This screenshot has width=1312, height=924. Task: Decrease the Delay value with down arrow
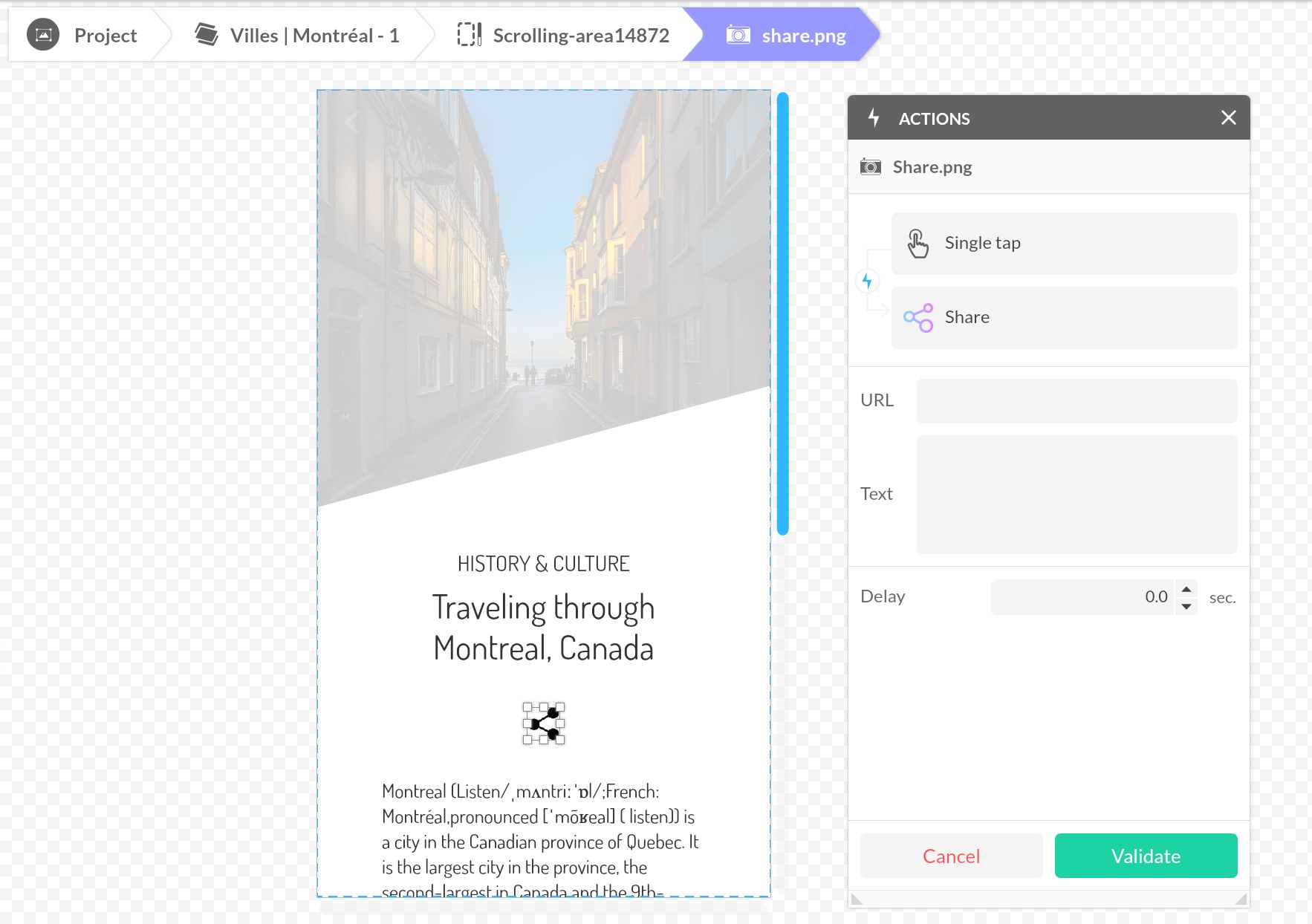tap(1186, 606)
